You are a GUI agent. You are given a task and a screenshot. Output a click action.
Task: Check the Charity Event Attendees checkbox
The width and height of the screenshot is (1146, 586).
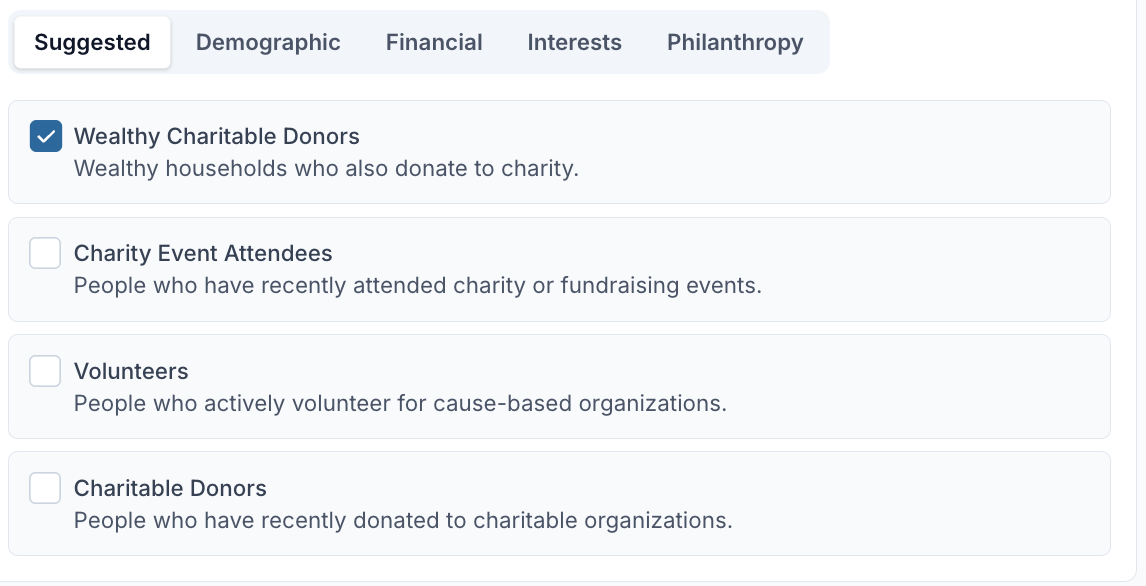(45, 253)
